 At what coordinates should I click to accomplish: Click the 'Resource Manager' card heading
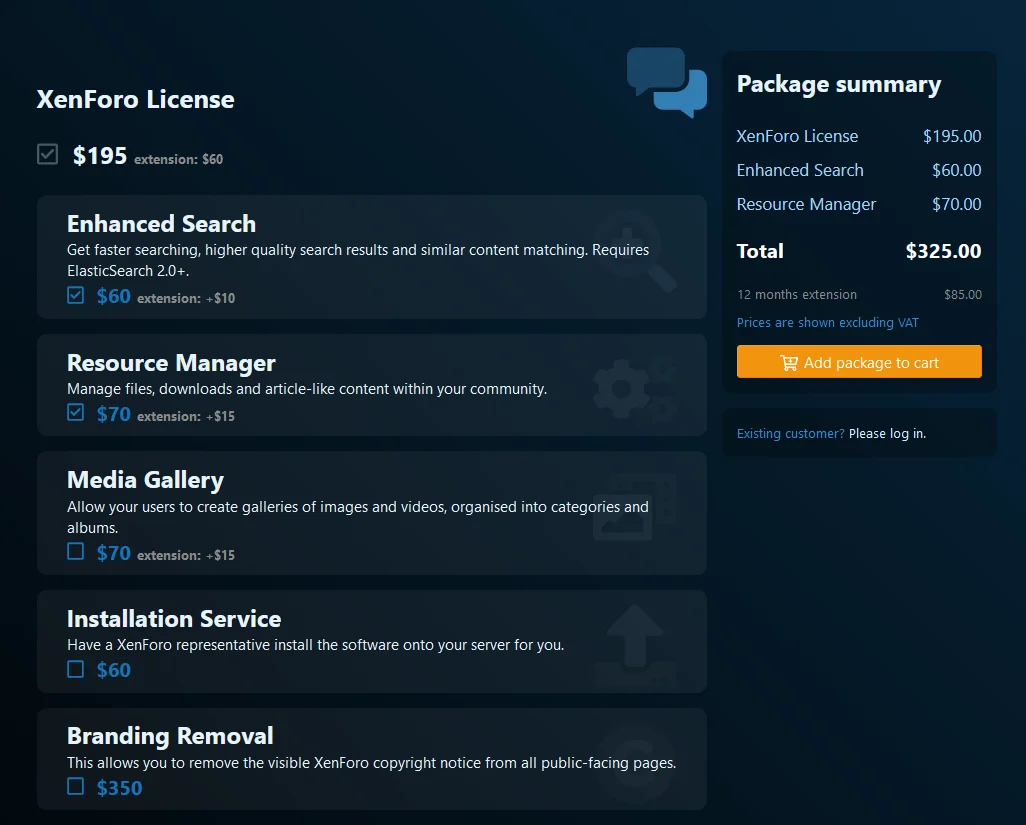pos(171,362)
